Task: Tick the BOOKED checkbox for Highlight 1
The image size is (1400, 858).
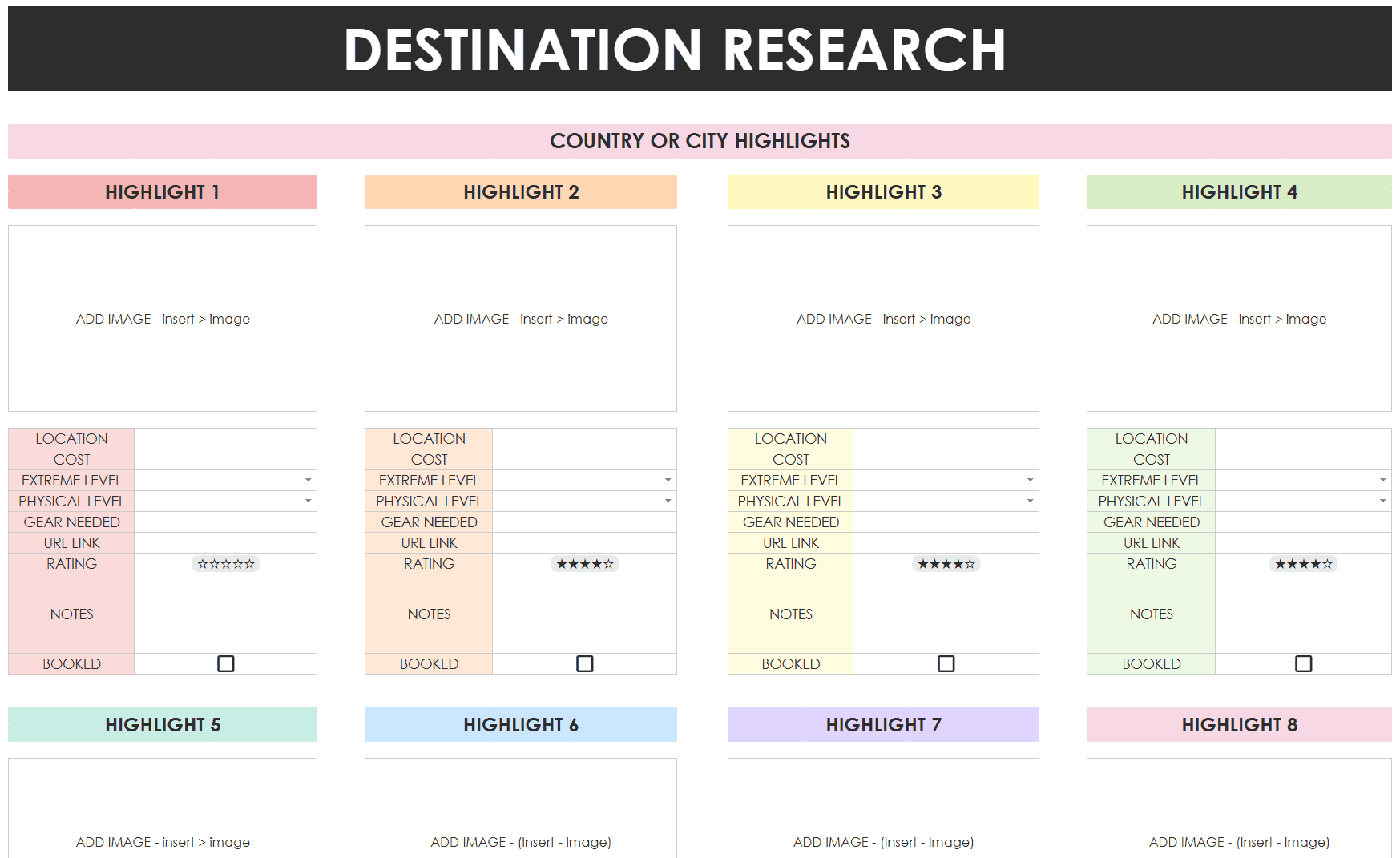Action: [x=226, y=663]
